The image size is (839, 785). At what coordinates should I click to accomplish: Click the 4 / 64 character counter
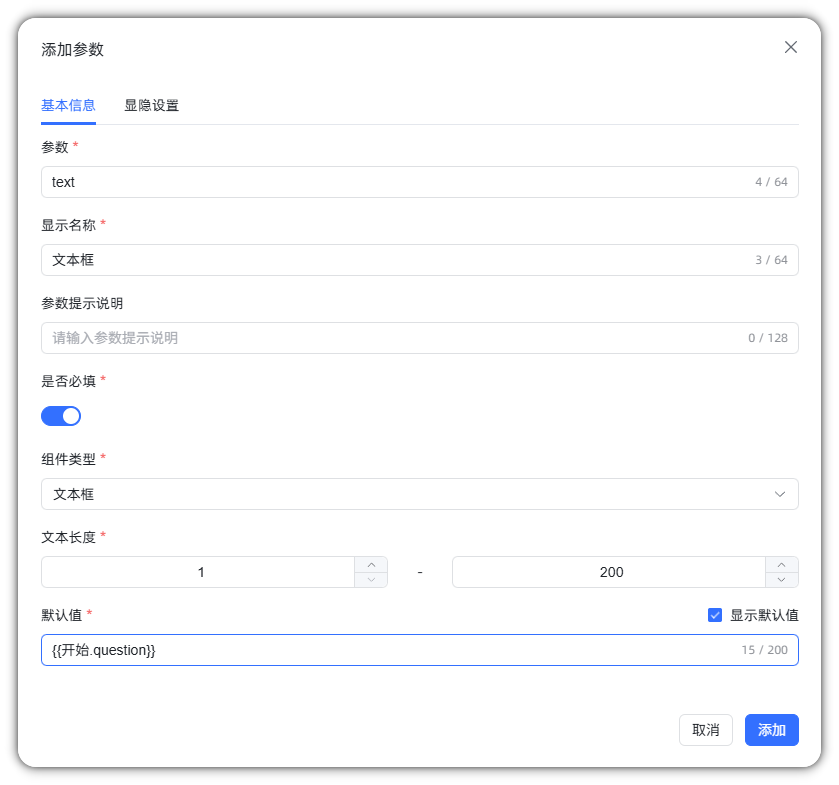click(771, 182)
